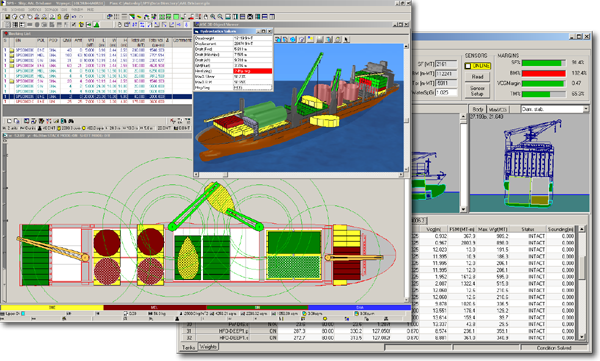This screenshot has width=600, height=361.
Task: Click the red highlighted value in Hydrostatics Values
Action: [253, 71]
